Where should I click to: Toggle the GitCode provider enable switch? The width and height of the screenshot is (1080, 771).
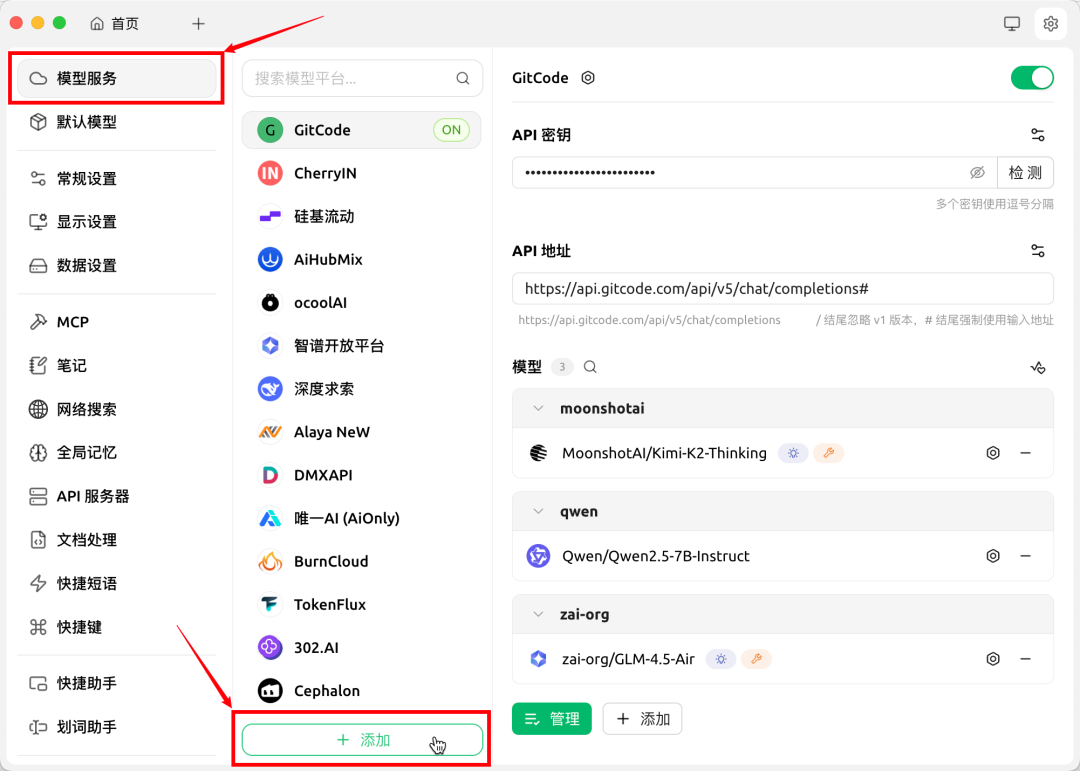coord(1032,78)
